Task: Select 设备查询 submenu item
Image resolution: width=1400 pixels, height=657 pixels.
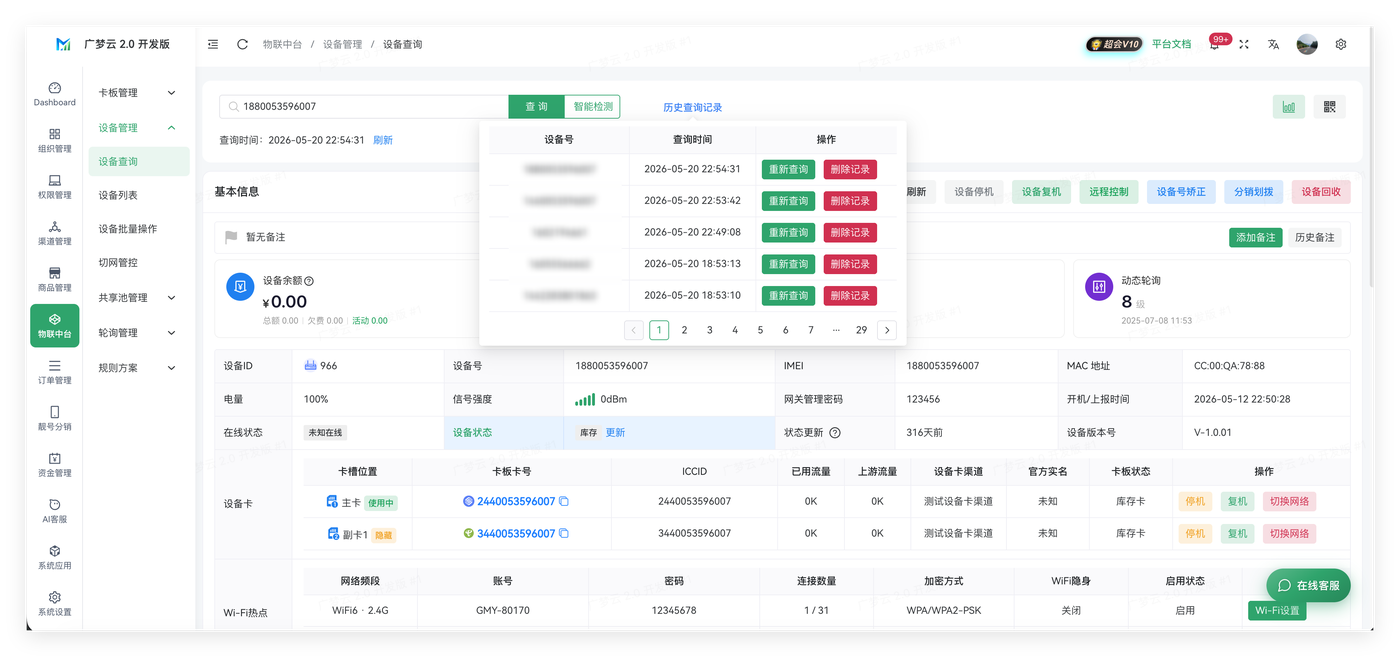Action: tap(138, 162)
